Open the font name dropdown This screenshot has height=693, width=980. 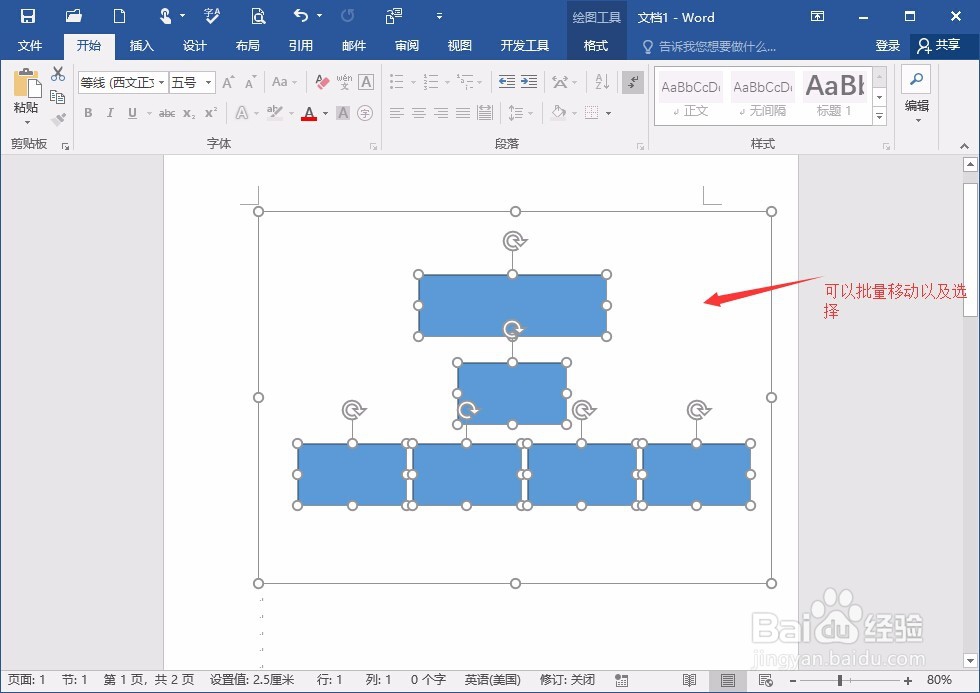point(161,82)
